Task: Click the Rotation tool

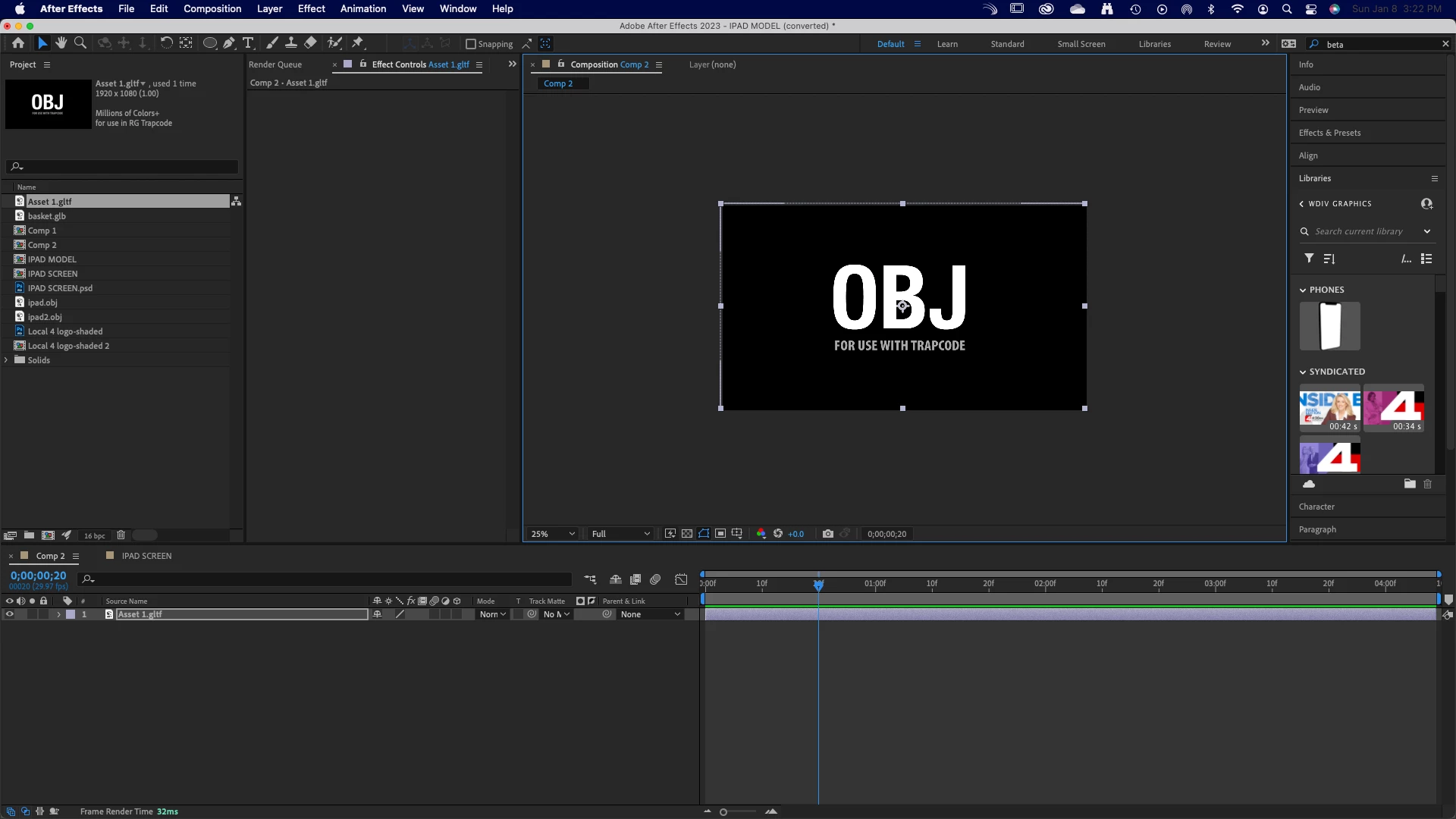Action: click(x=166, y=43)
